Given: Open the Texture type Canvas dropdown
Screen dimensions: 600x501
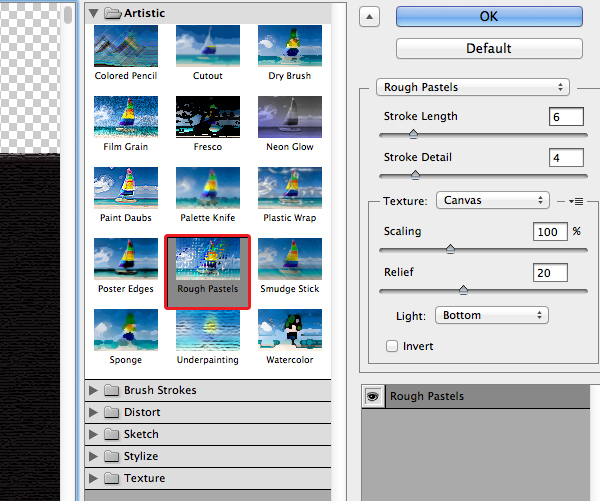Looking at the screenshot, I should coord(493,200).
